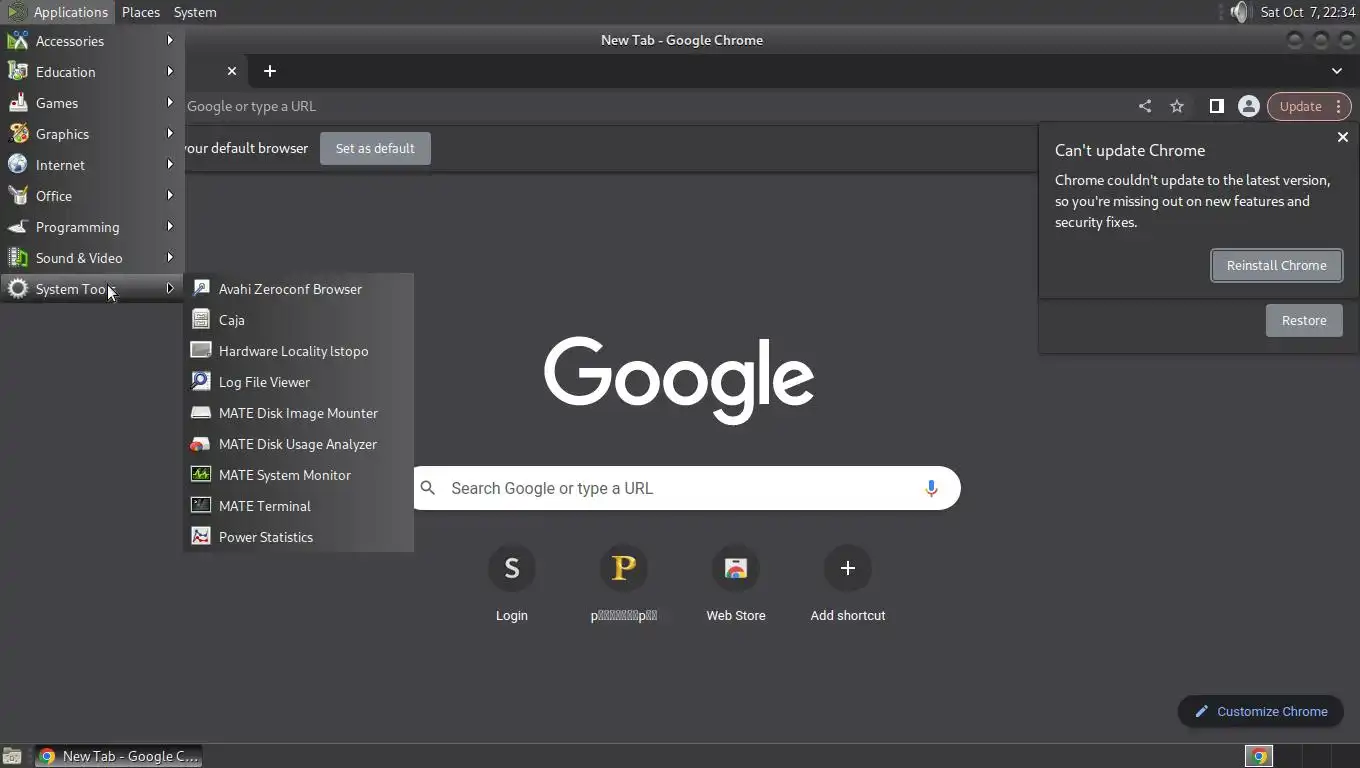
Task: Click the show desktop icon in taskbar
Action: (x=12, y=756)
